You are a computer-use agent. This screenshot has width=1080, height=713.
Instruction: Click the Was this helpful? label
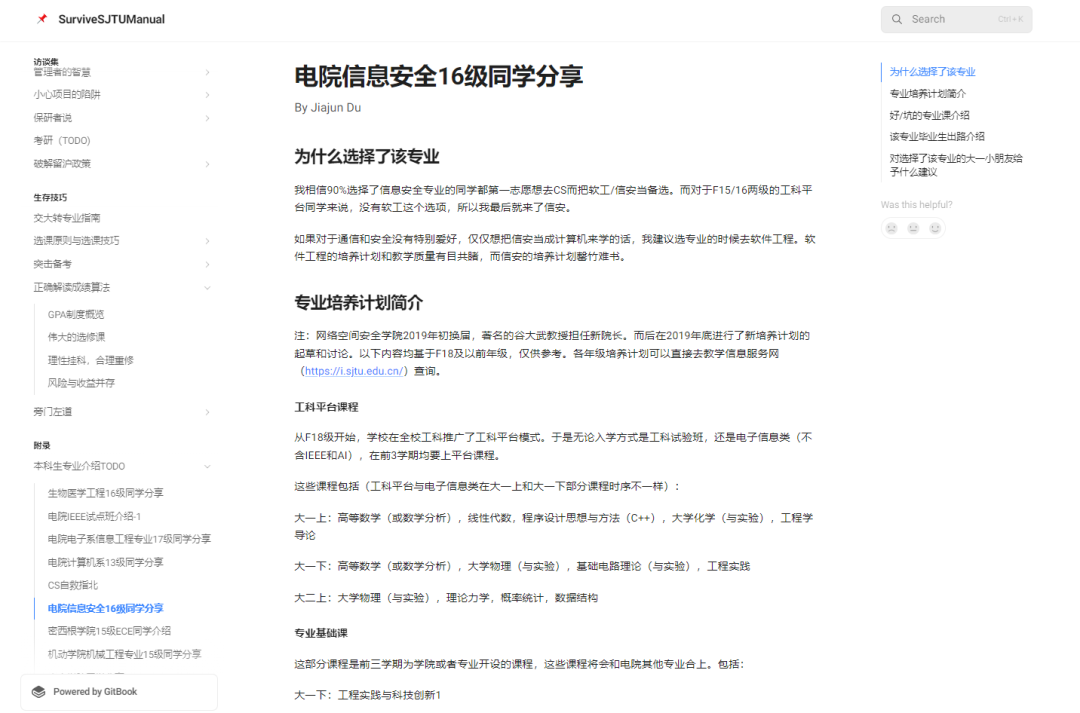pos(916,205)
